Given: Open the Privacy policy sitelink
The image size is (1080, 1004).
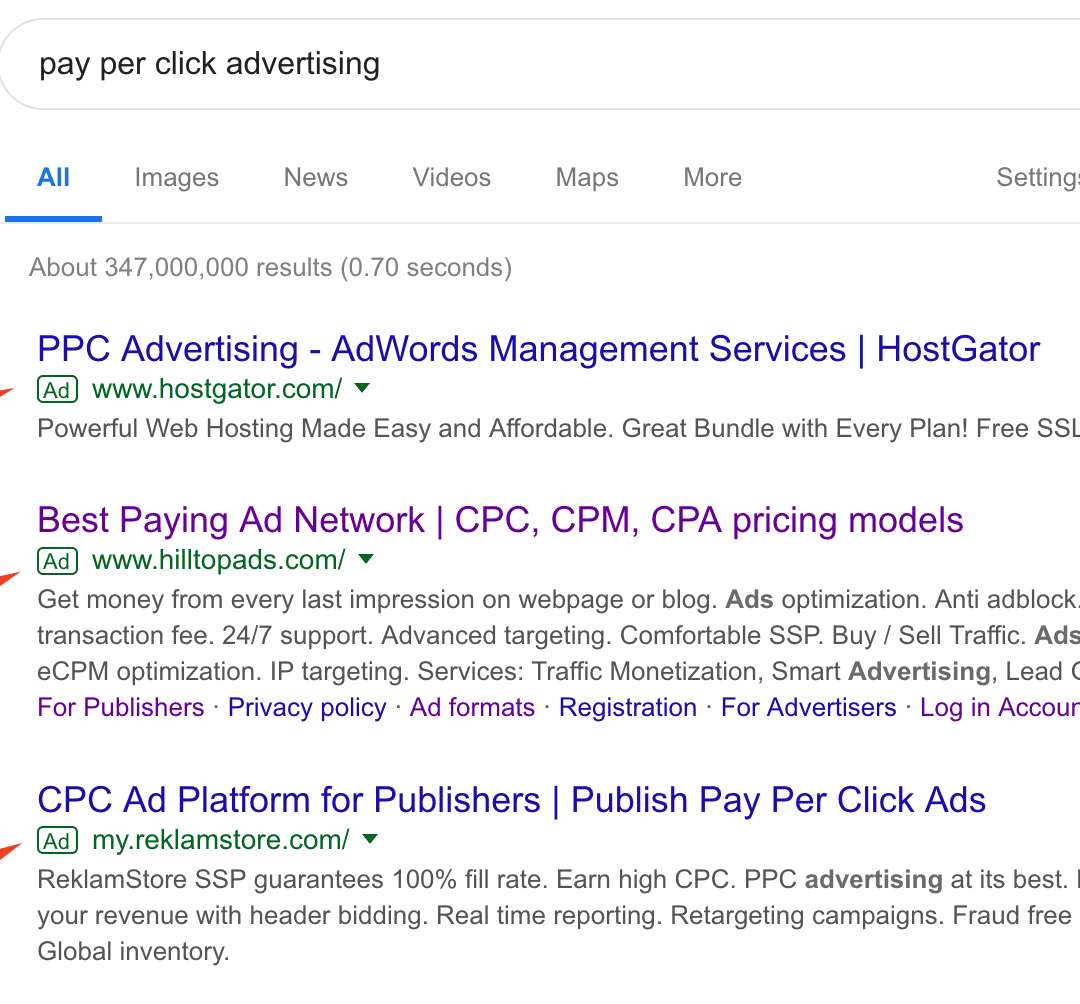Looking at the screenshot, I should tap(307, 707).
